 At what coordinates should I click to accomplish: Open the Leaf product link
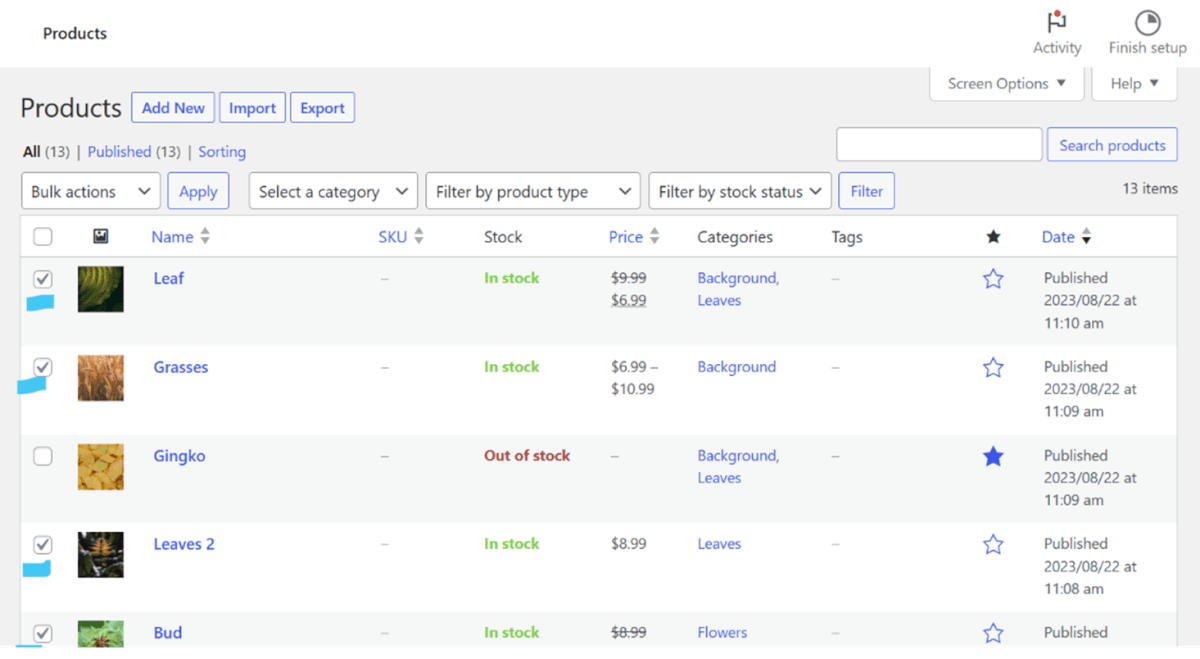[x=168, y=278]
